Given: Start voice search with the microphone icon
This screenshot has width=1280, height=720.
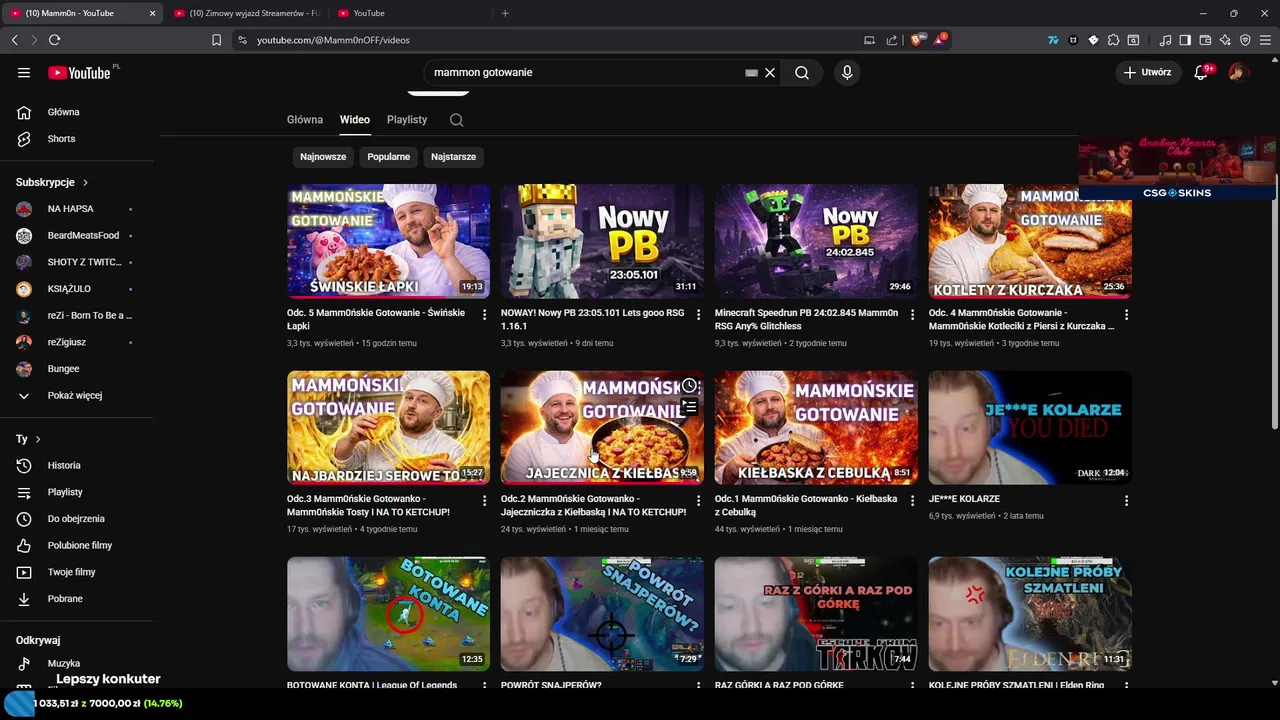Looking at the screenshot, I should [847, 72].
